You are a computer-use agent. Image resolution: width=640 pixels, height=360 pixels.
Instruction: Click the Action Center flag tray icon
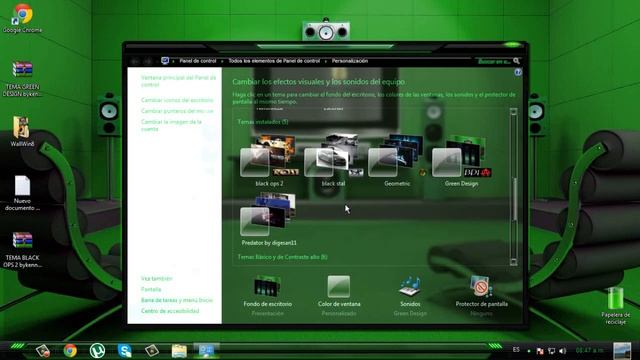[540, 351]
